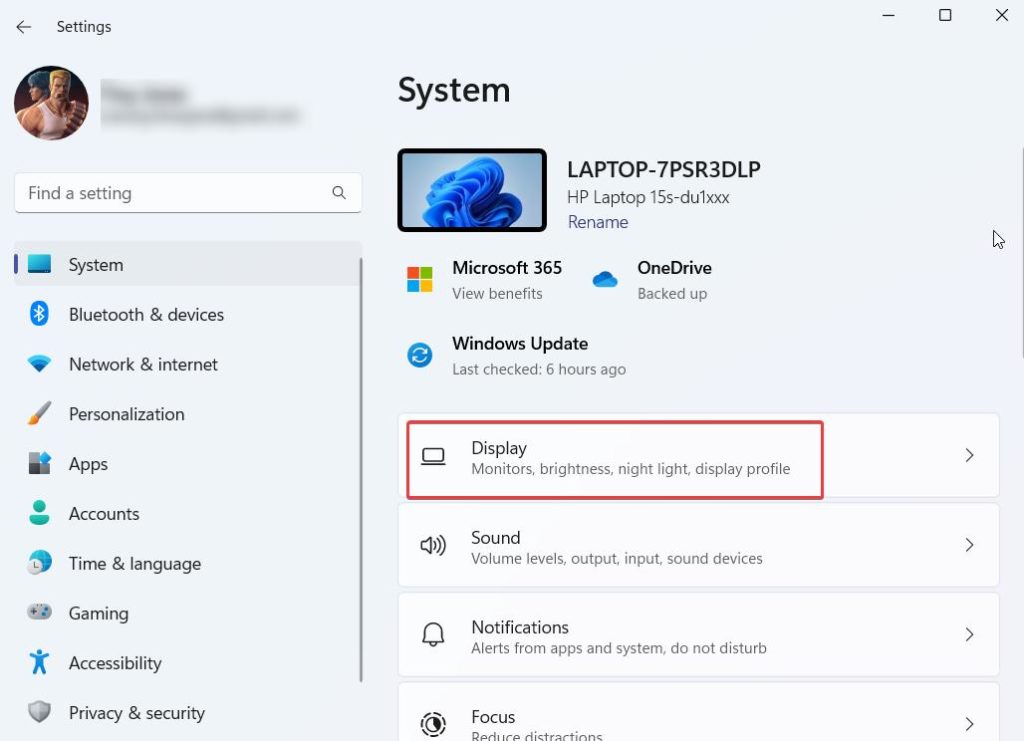Click the Bluetooth icon in sidebar
The image size is (1024, 741).
click(x=39, y=314)
